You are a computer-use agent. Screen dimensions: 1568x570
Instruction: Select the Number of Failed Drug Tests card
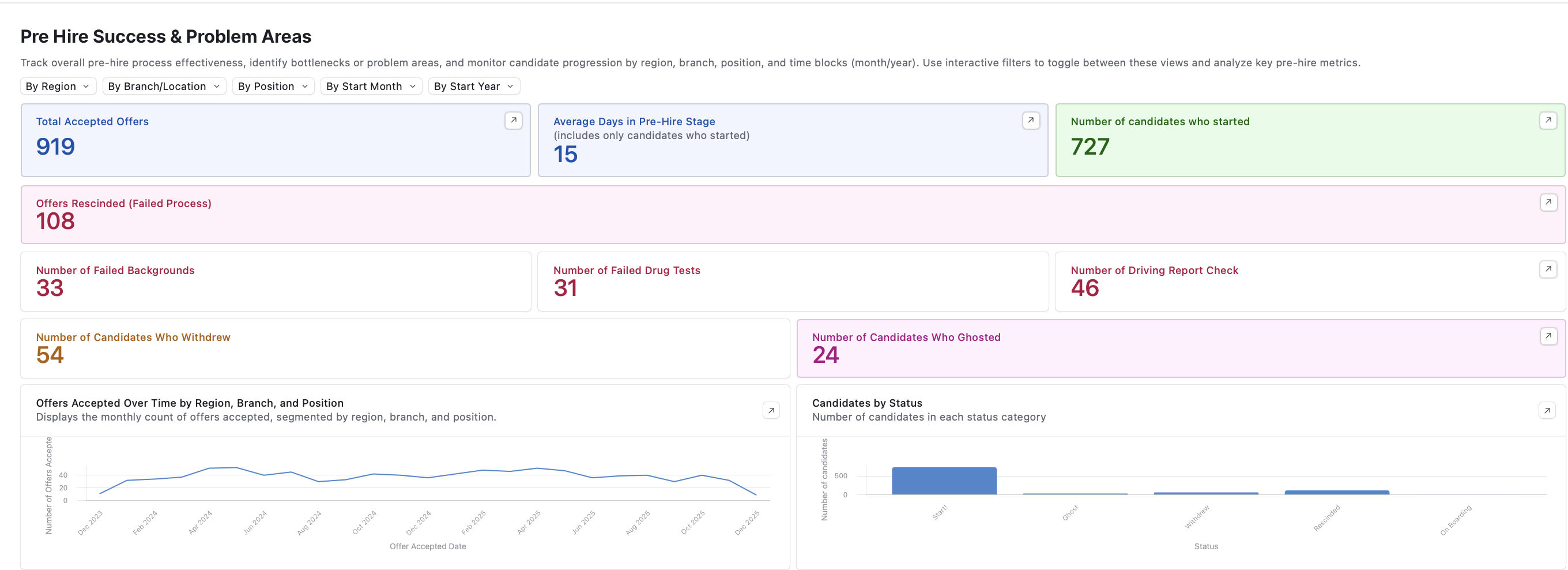pos(793,282)
